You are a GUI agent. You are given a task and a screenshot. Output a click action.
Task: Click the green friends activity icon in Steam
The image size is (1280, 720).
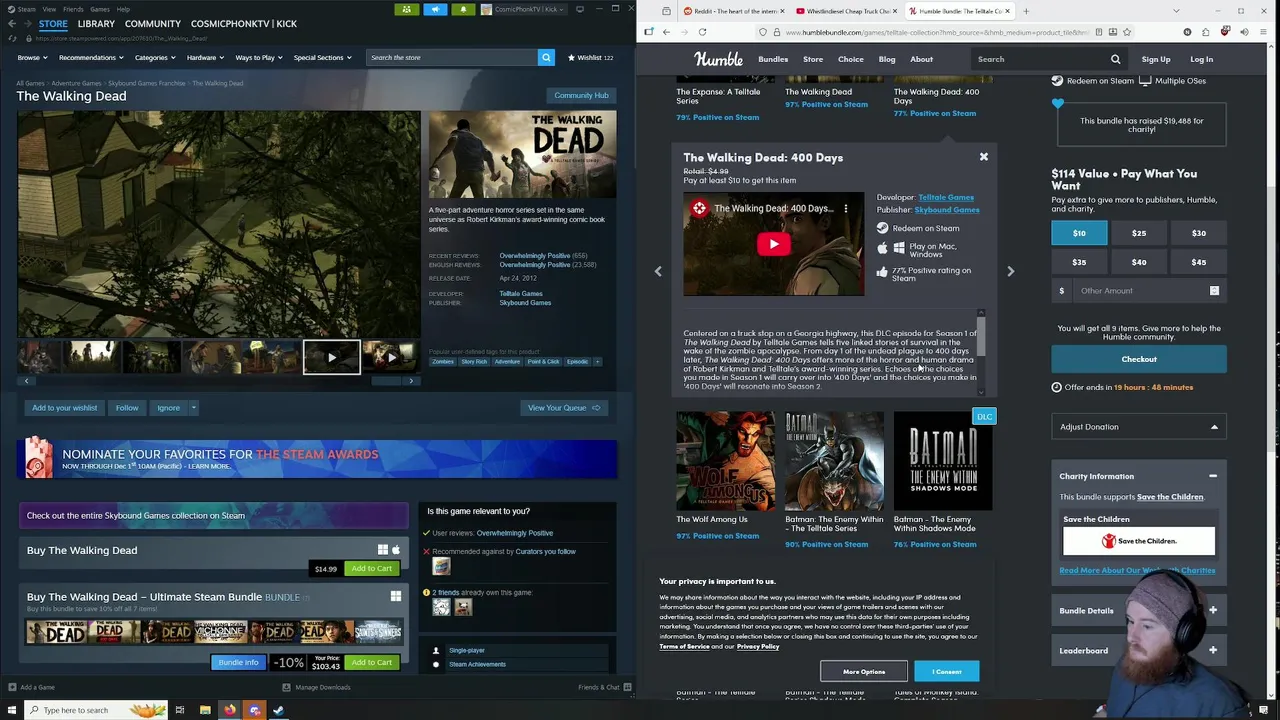(406, 9)
